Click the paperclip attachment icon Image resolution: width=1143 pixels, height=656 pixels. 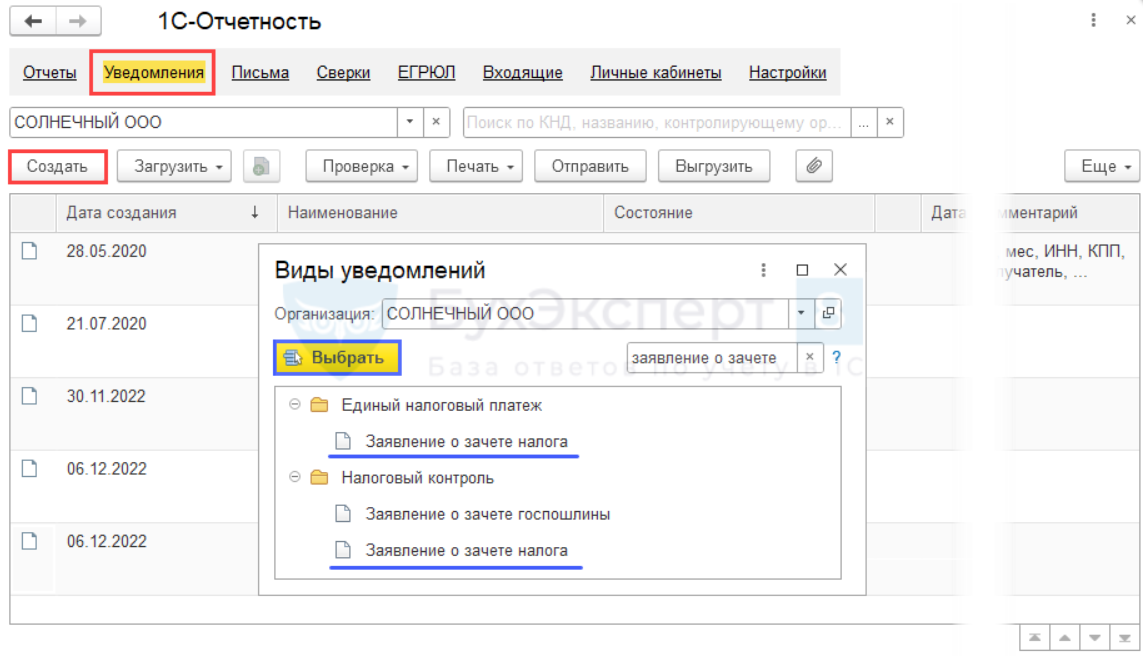[x=814, y=166]
